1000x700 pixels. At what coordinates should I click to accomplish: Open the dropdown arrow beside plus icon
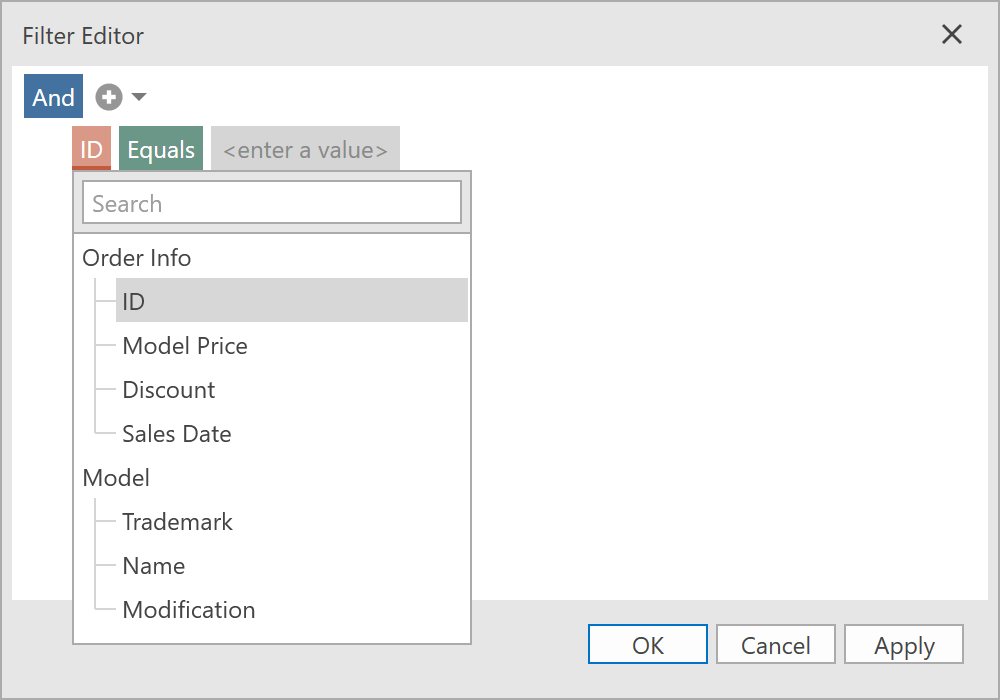click(139, 97)
